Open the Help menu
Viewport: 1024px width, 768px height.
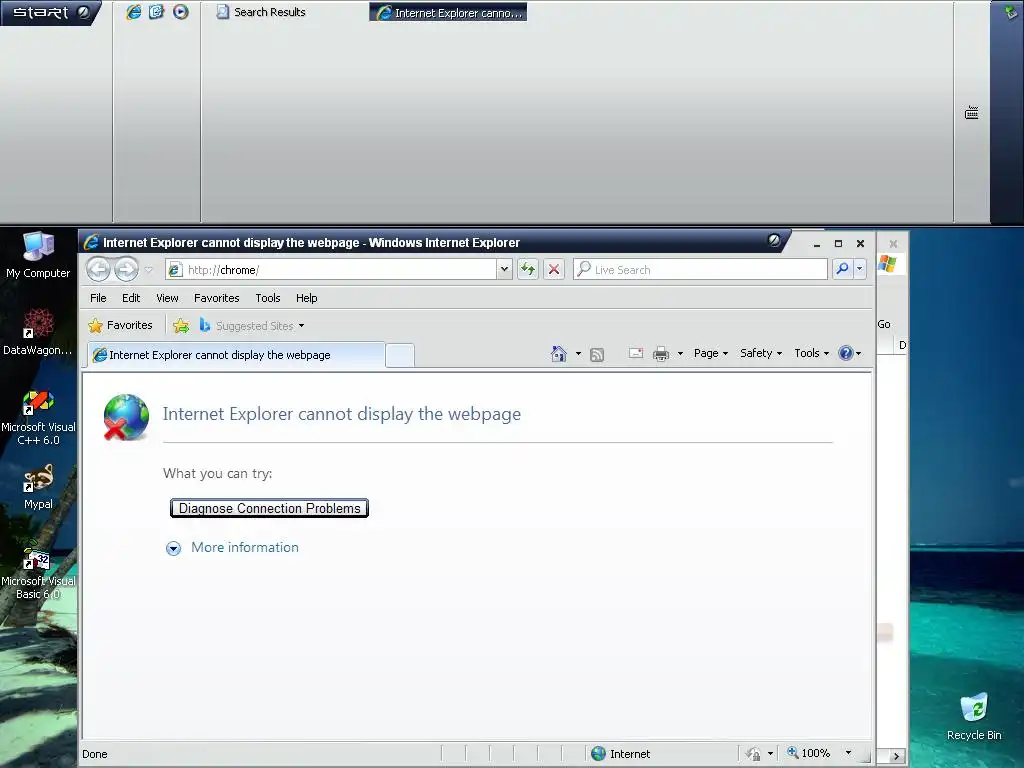306,298
